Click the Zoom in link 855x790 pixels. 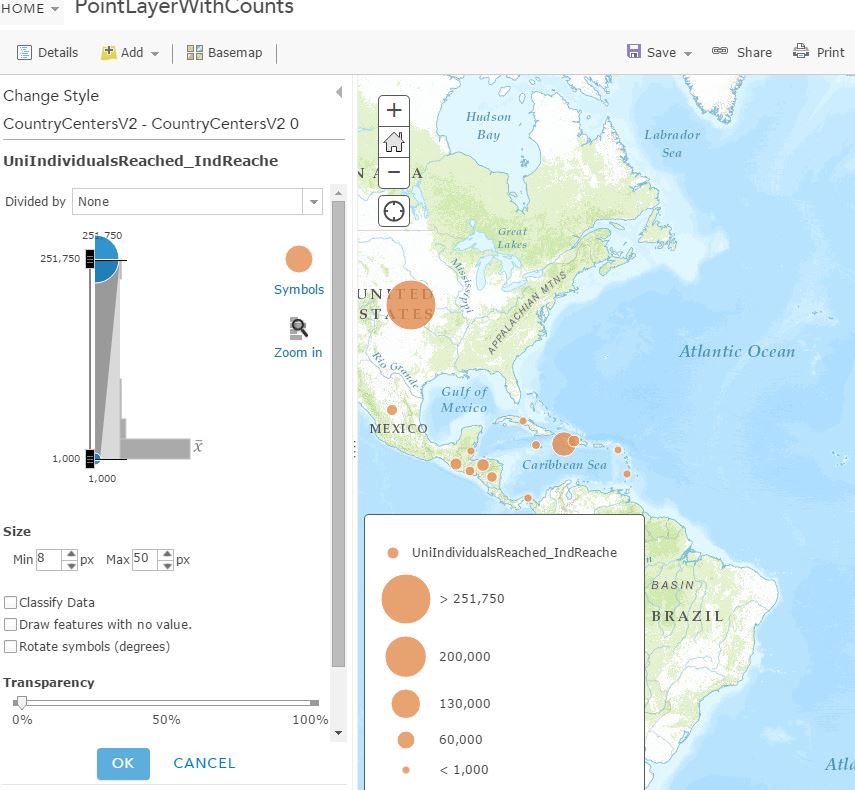pos(298,353)
